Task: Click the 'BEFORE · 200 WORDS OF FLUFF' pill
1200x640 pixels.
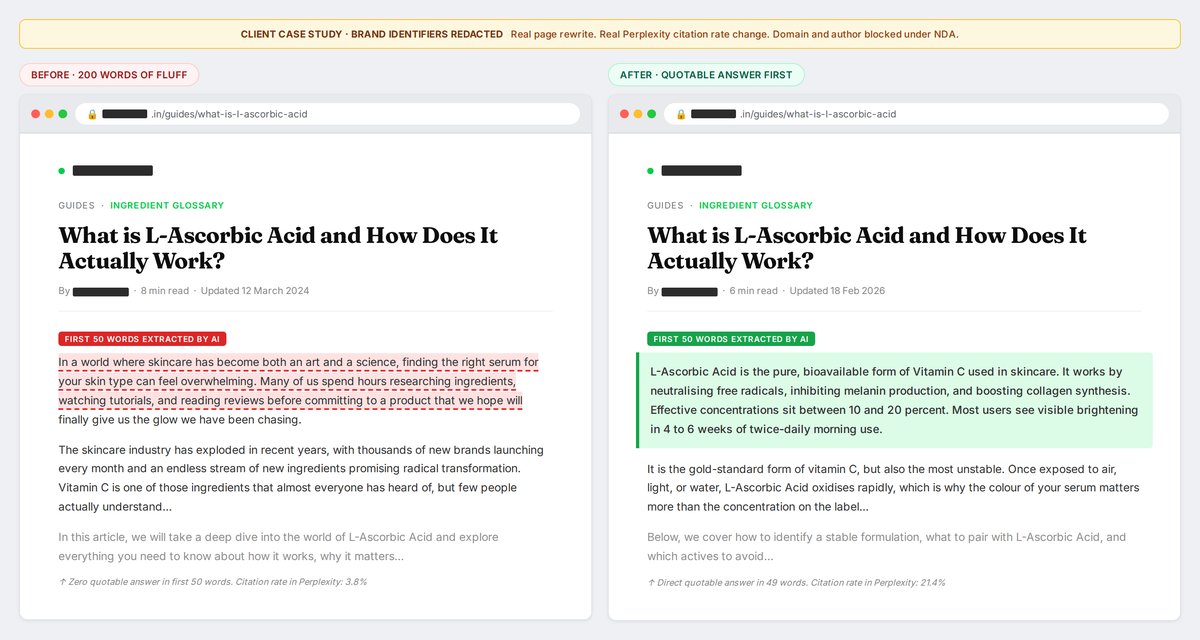Action: point(109,75)
